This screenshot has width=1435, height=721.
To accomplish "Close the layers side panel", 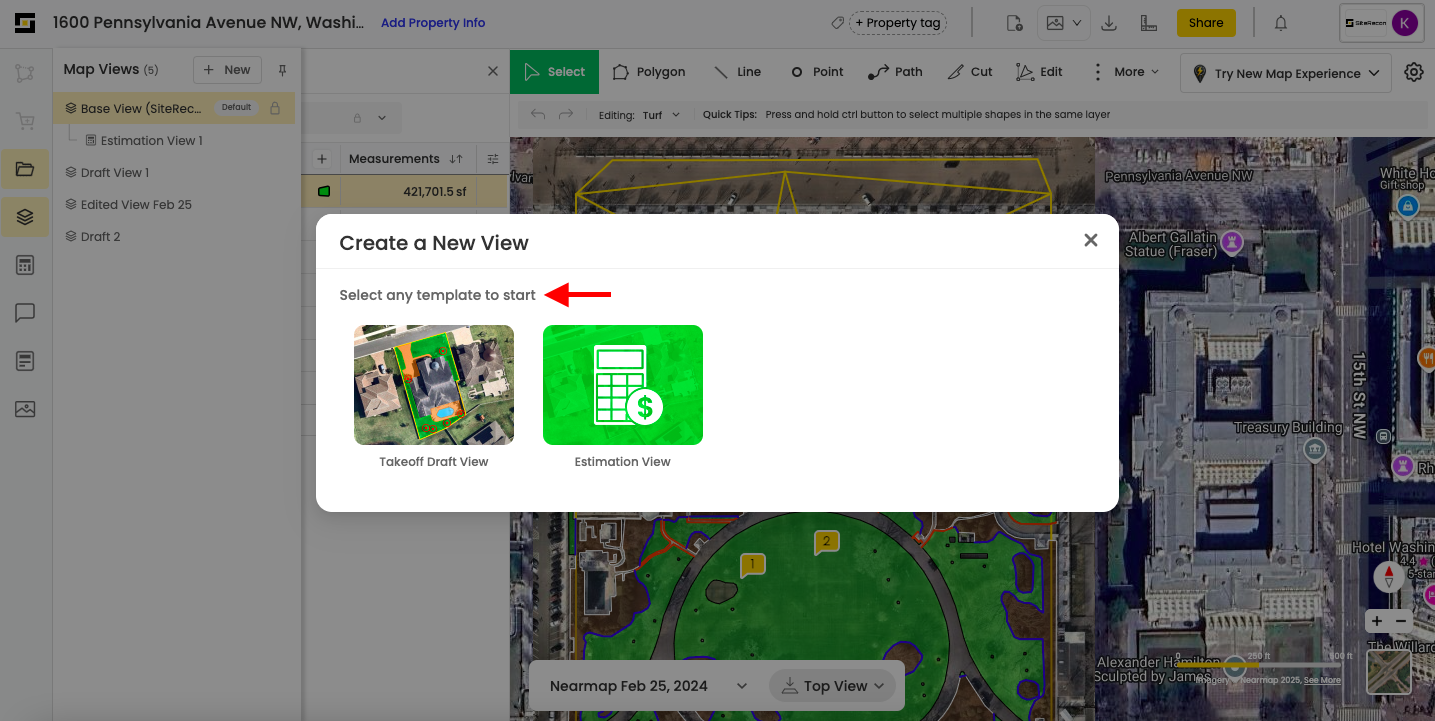I will click(492, 71).
